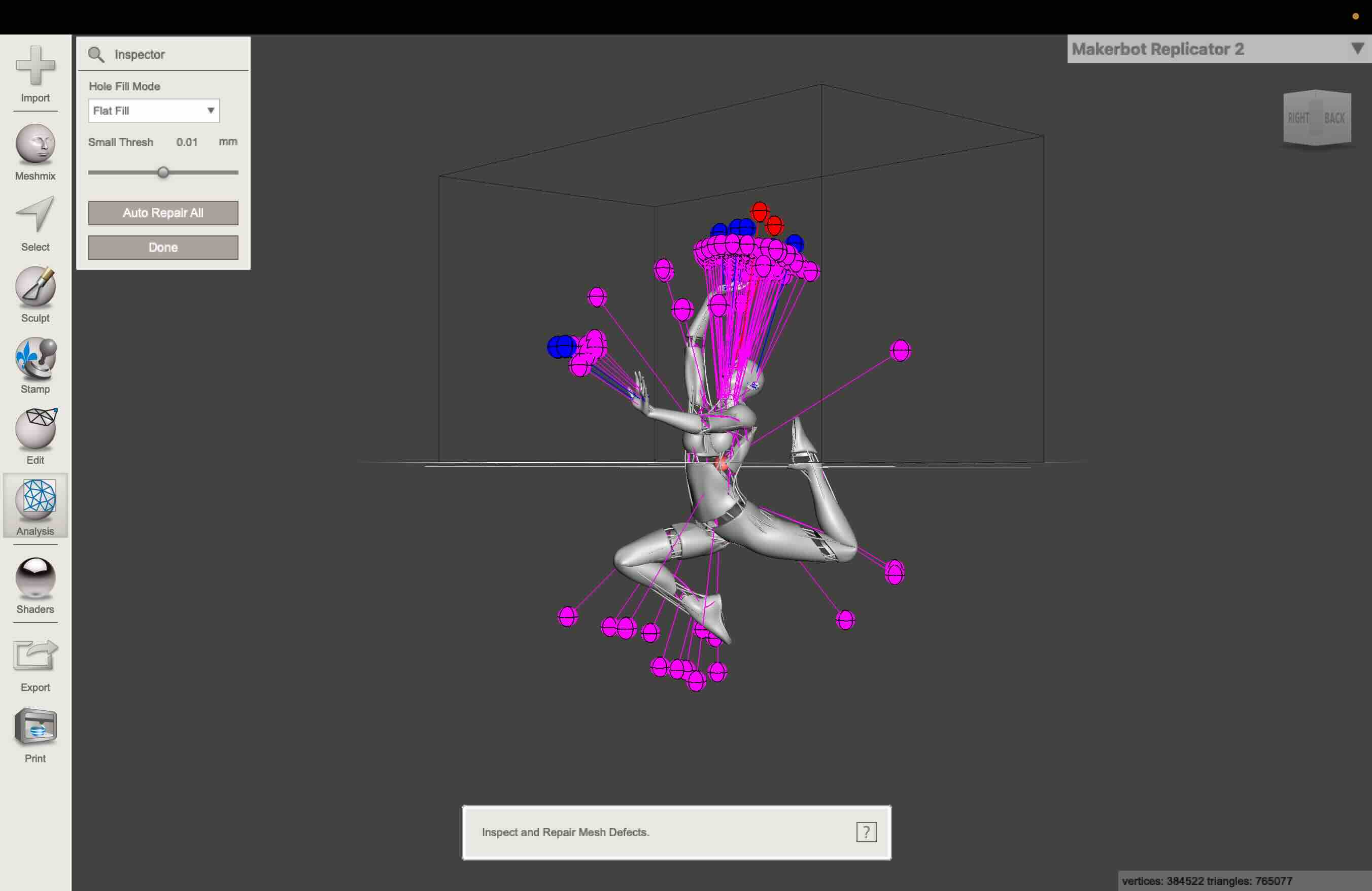Open the Meshmix tool
1372x891 pixels.
click(x=35, y=144)
